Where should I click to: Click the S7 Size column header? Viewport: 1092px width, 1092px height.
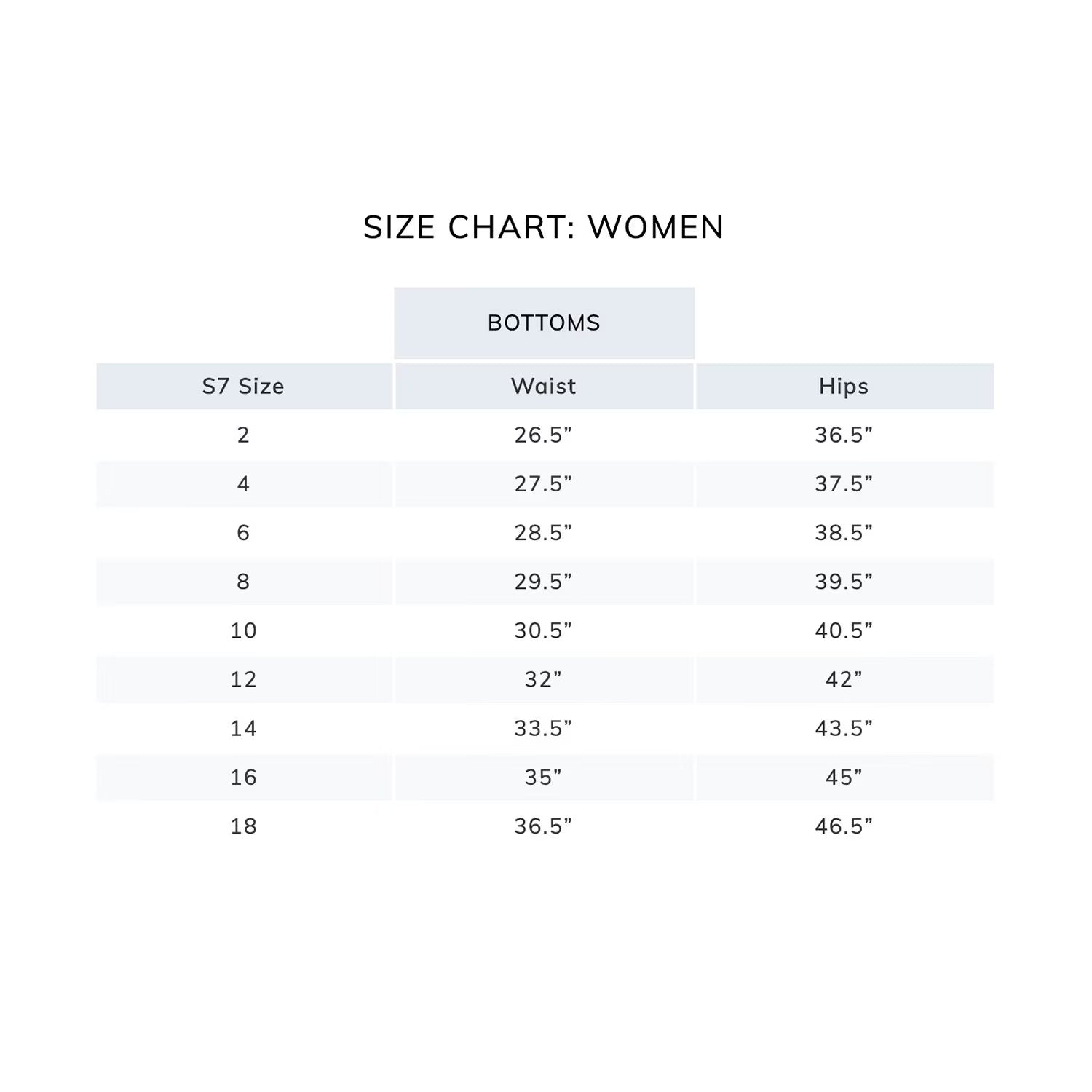243,386
